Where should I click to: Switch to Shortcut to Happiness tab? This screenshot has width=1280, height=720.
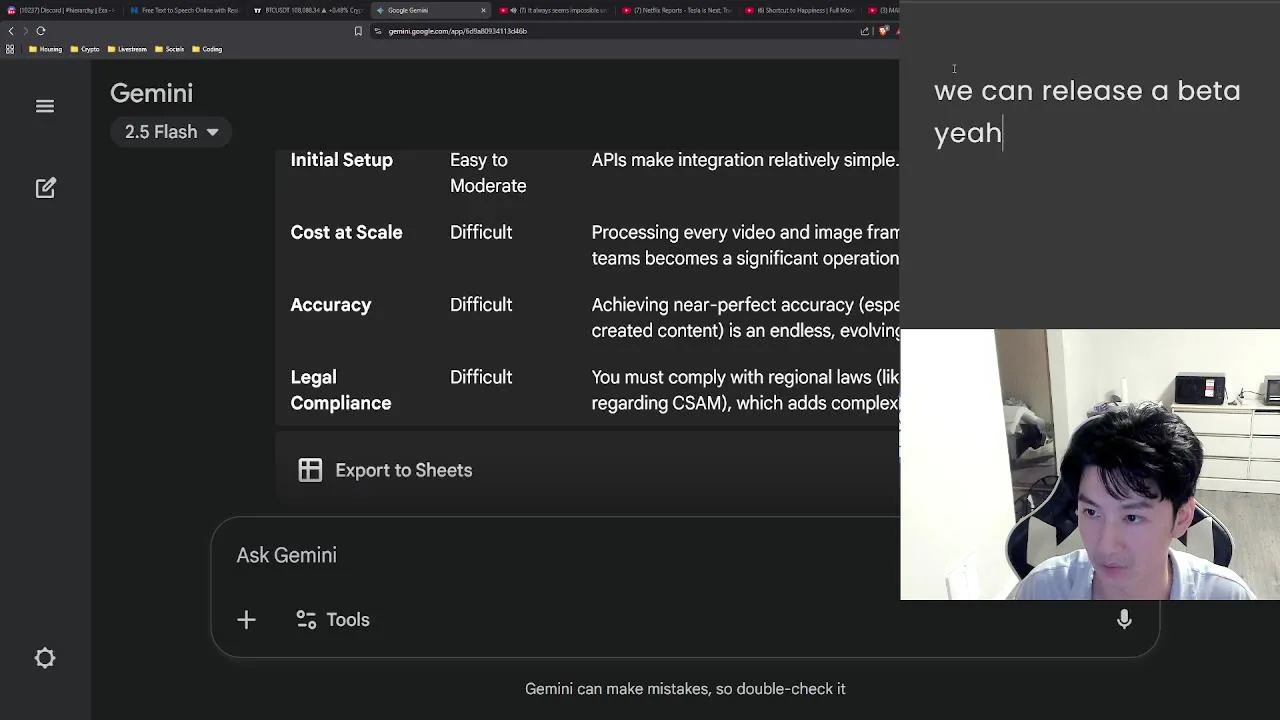pyautogui.click(x=801, y=10)
